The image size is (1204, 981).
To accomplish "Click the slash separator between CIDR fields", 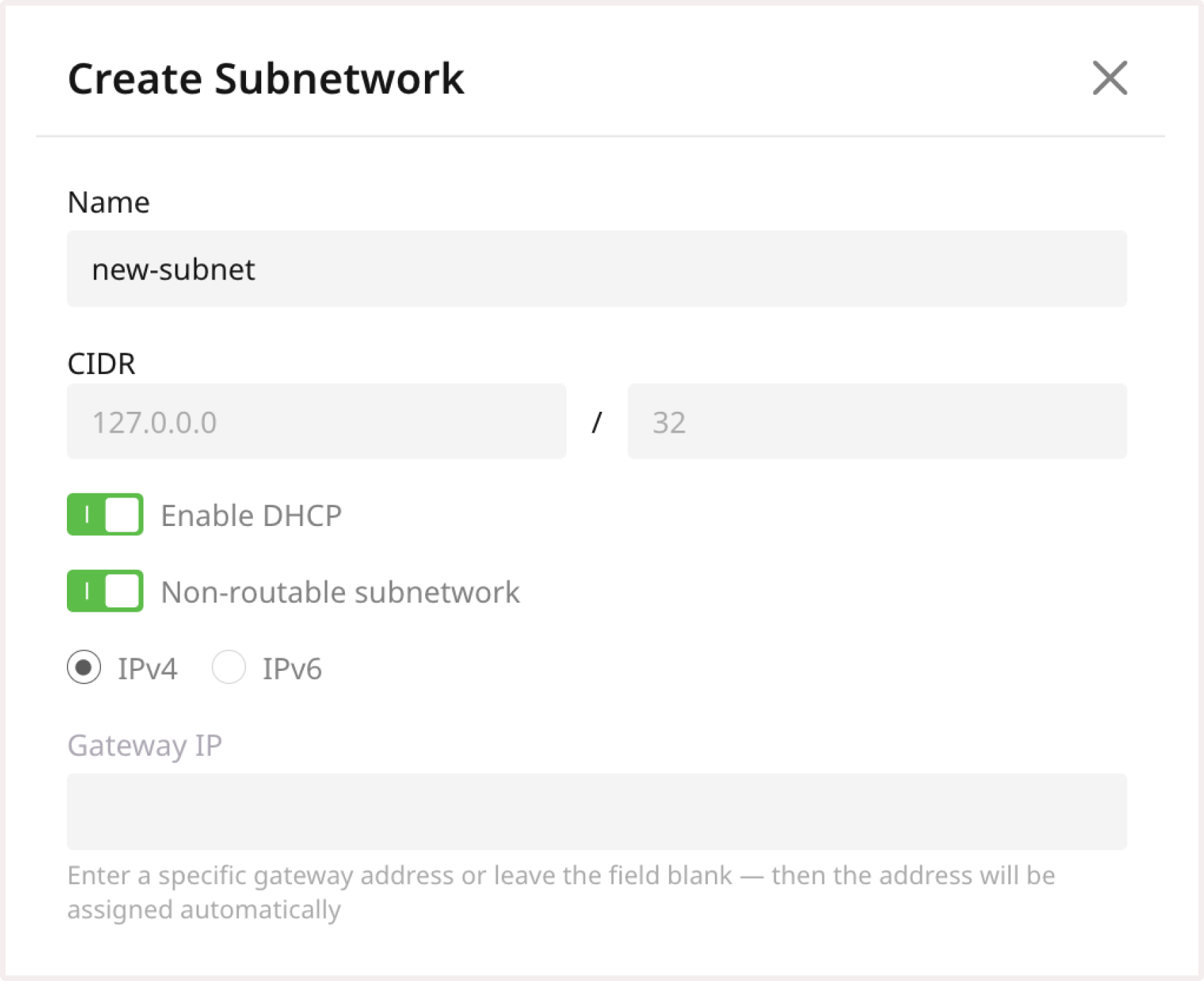I will pos(598,422).
